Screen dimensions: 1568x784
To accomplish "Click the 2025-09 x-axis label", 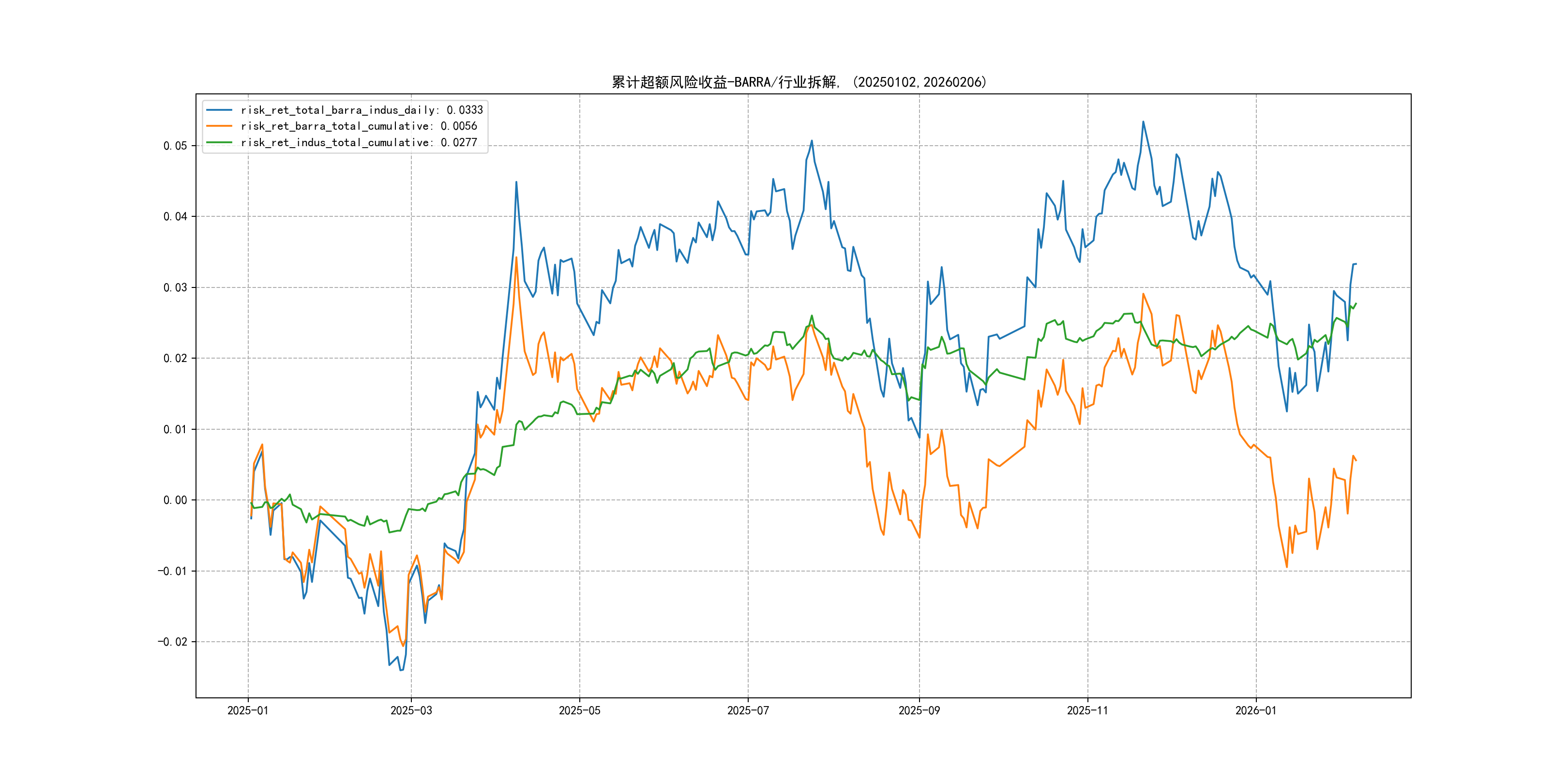I will tap(919, 710).
